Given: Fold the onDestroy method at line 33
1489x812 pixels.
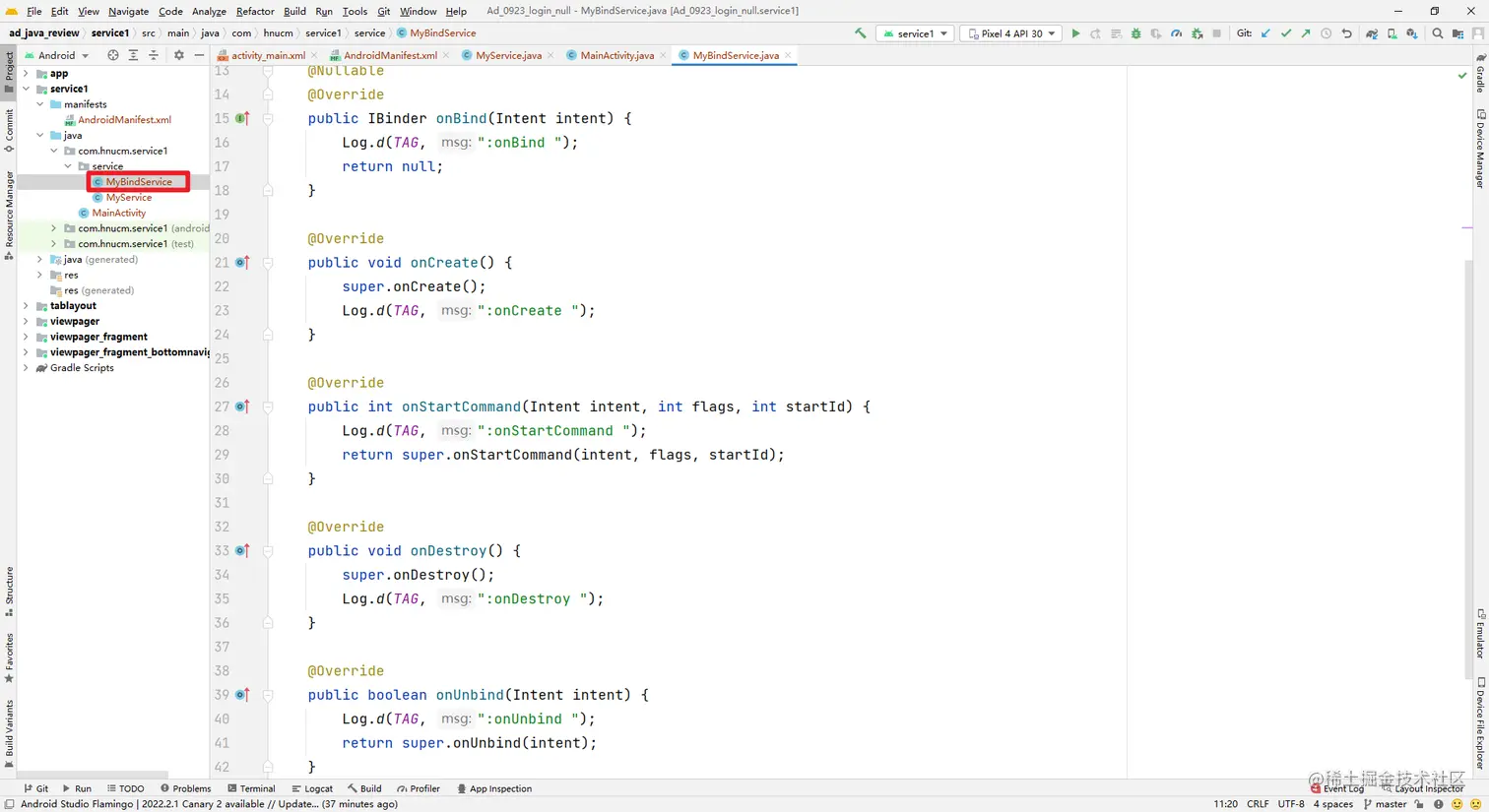Looking at the screenshot, I should pyautogui.click(x=268, y=551).
